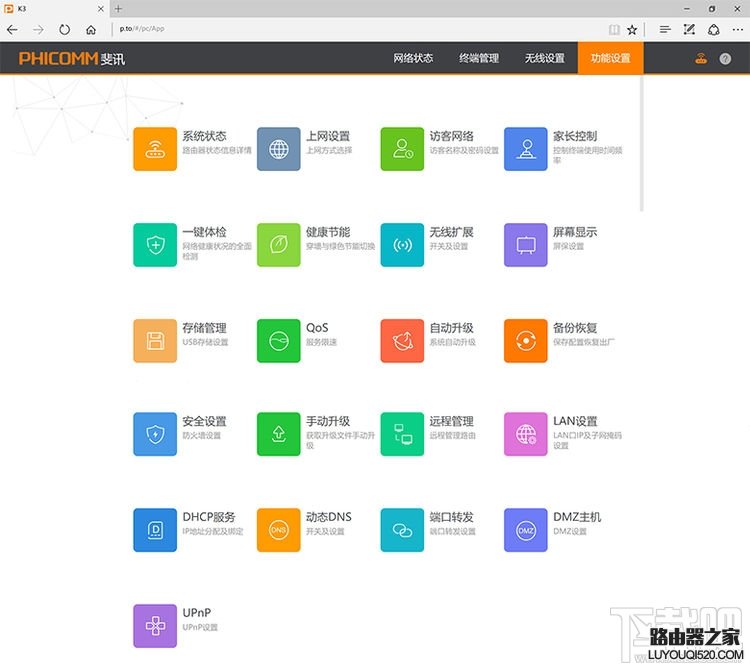Click the DMZ主机 title text
The width and height of the screenshot is (750, 668).
click(x=577, y=517)
